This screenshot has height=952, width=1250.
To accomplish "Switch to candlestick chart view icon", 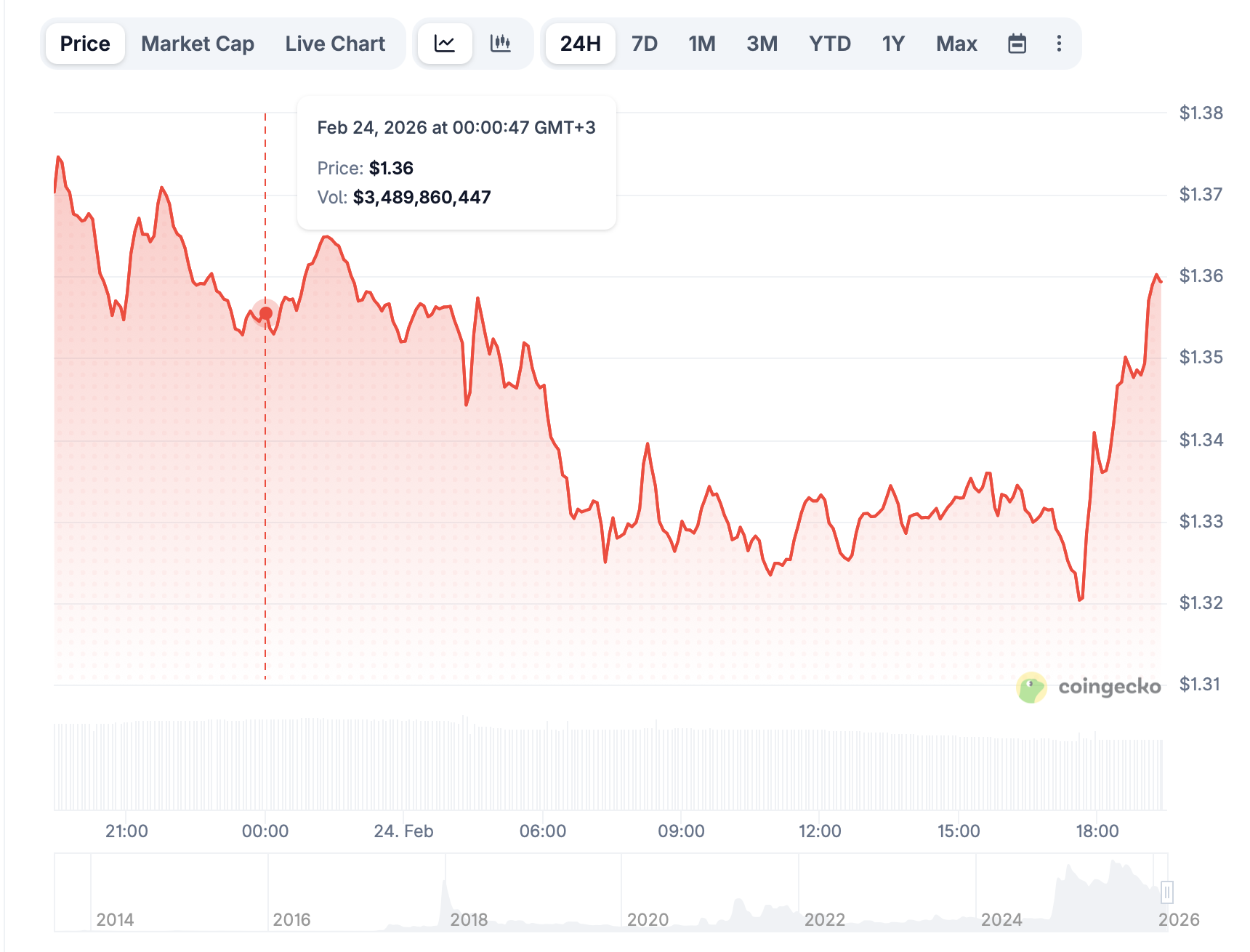I will tap(501, 44).
